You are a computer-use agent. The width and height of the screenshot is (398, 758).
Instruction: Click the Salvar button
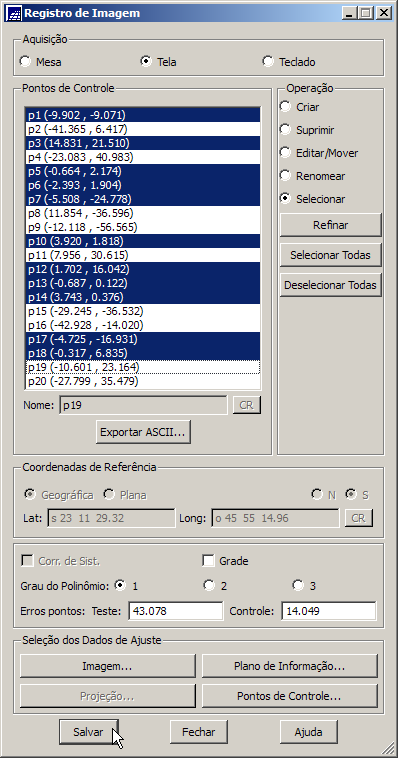click(x=88, y=732)
